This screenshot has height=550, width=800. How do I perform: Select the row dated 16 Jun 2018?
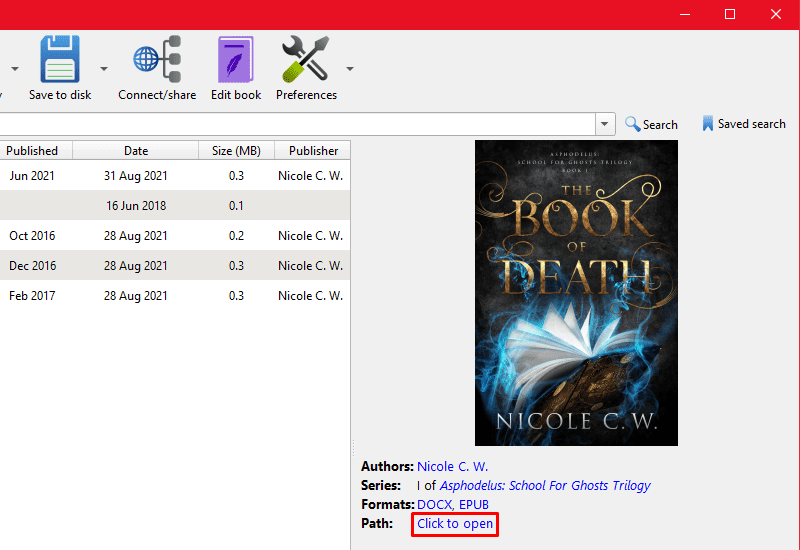tap(175, 206)
